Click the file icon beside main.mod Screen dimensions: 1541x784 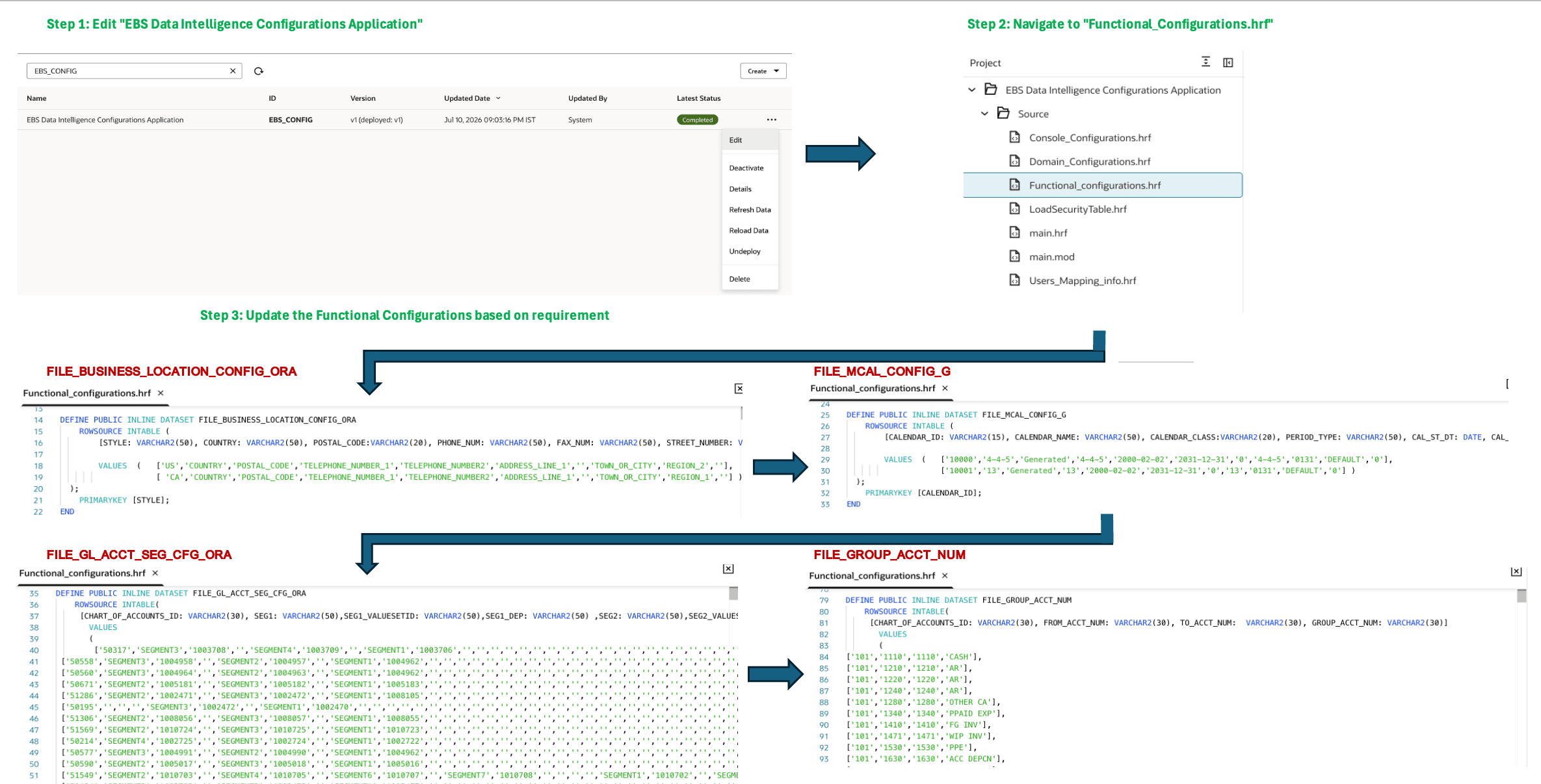(1014, 256)
